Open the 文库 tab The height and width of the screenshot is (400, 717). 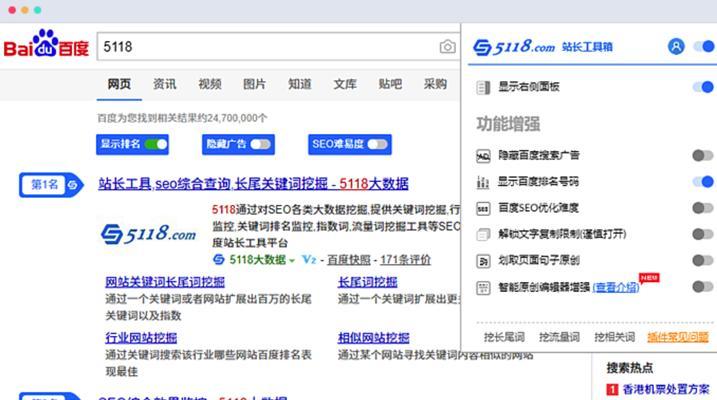point(345,84)
